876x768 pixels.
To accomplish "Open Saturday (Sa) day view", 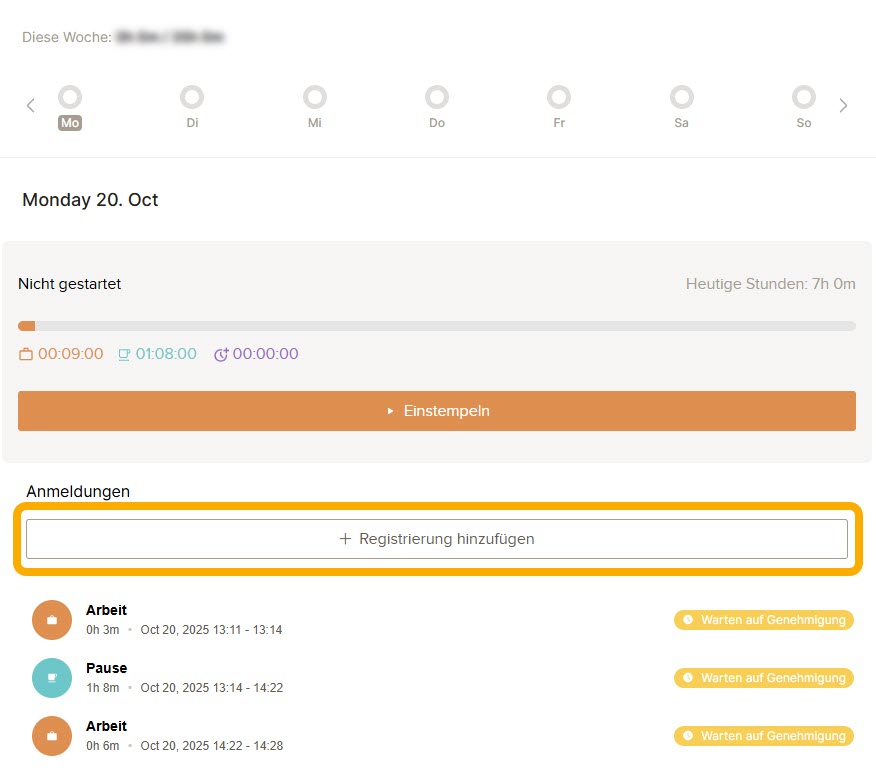I will [681, 98].
